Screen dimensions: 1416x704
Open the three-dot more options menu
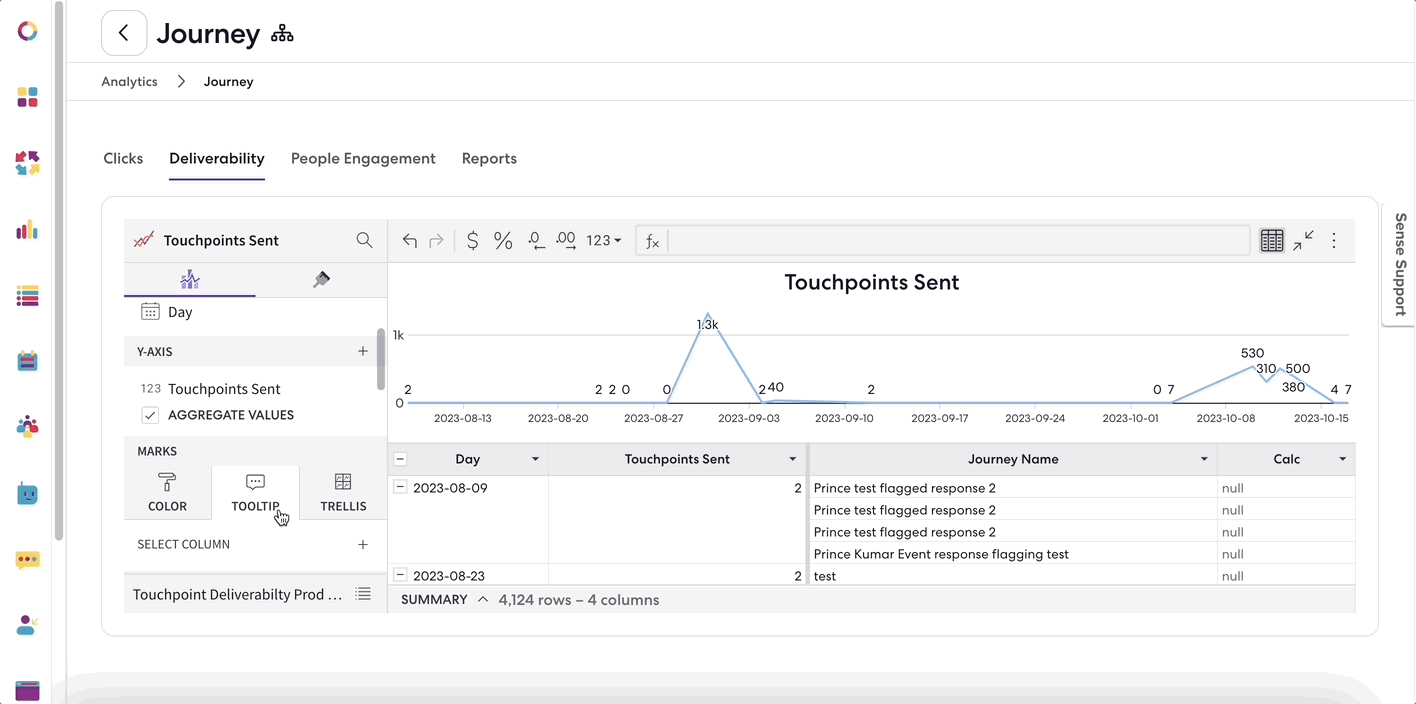point(1334,240)
